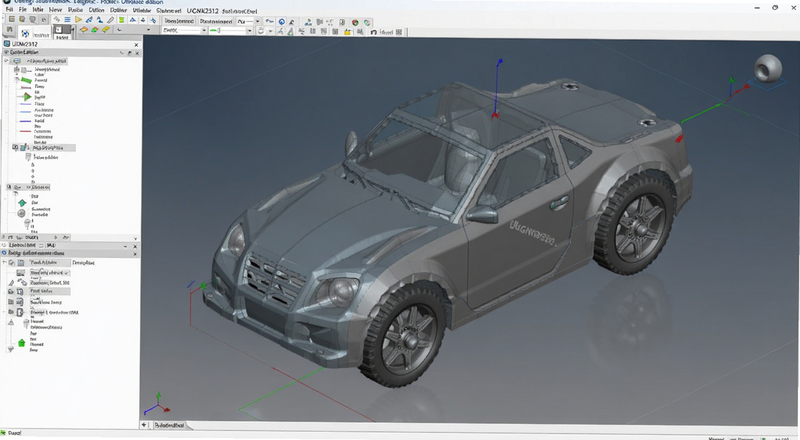Select tree row with green house icon
This screenshot has width=800, height=440.
pos(30,344)
